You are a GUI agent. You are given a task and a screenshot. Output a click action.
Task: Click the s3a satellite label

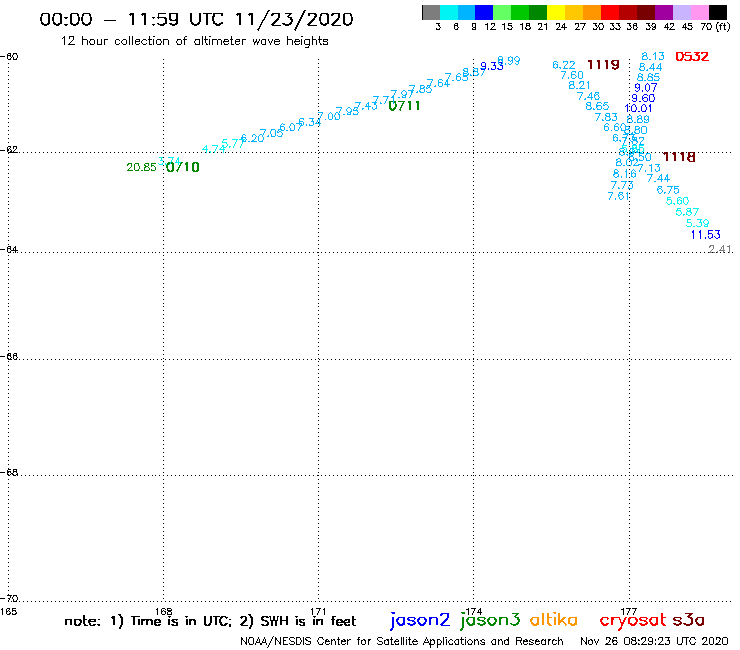[689, 620]
